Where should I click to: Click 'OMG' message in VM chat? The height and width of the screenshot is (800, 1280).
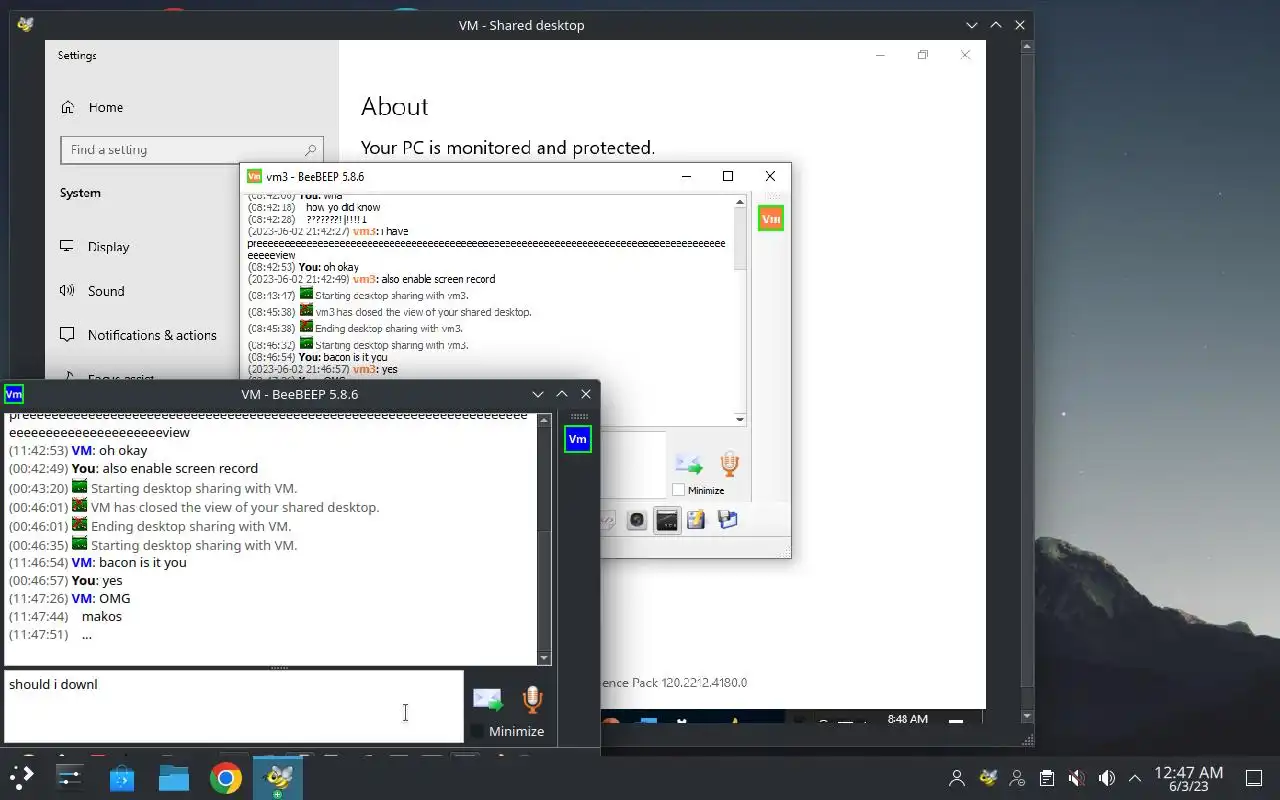(115, 598)
